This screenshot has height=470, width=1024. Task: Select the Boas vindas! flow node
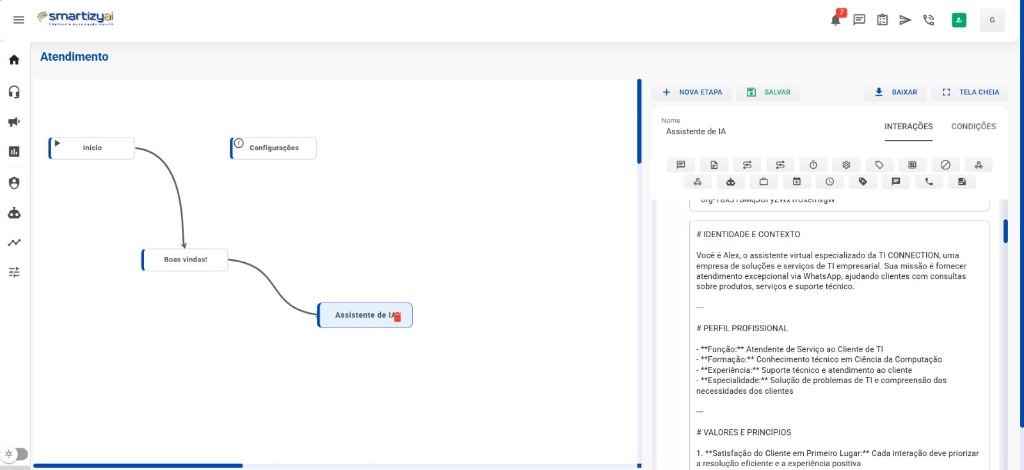click(x=185, y=260)
